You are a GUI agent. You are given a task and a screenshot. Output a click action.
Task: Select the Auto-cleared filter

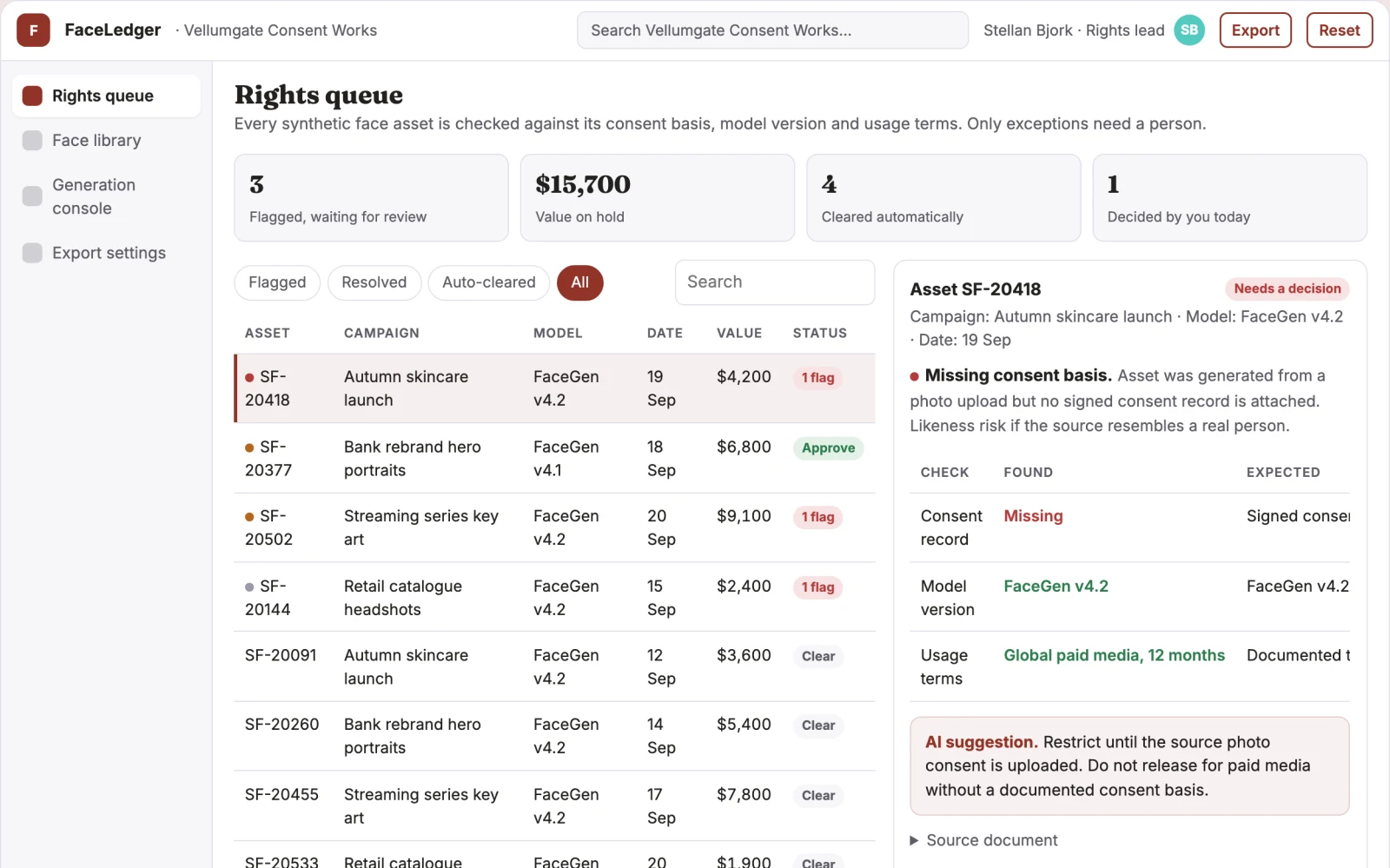coord(489,282)
